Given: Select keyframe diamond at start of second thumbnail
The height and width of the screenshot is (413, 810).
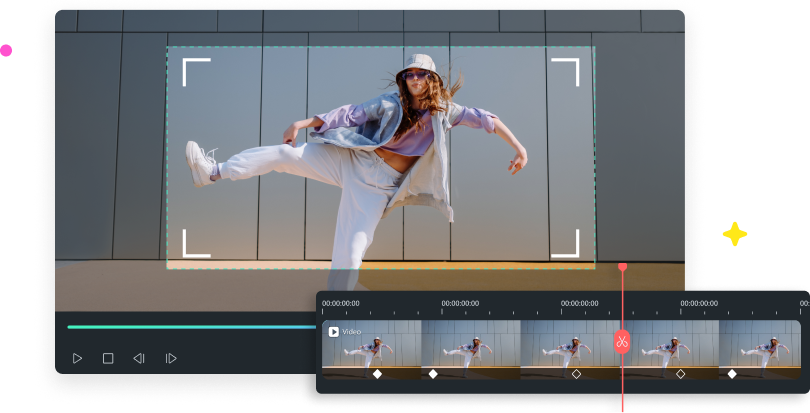Looking at the screenshot, I should click(433, 374).
